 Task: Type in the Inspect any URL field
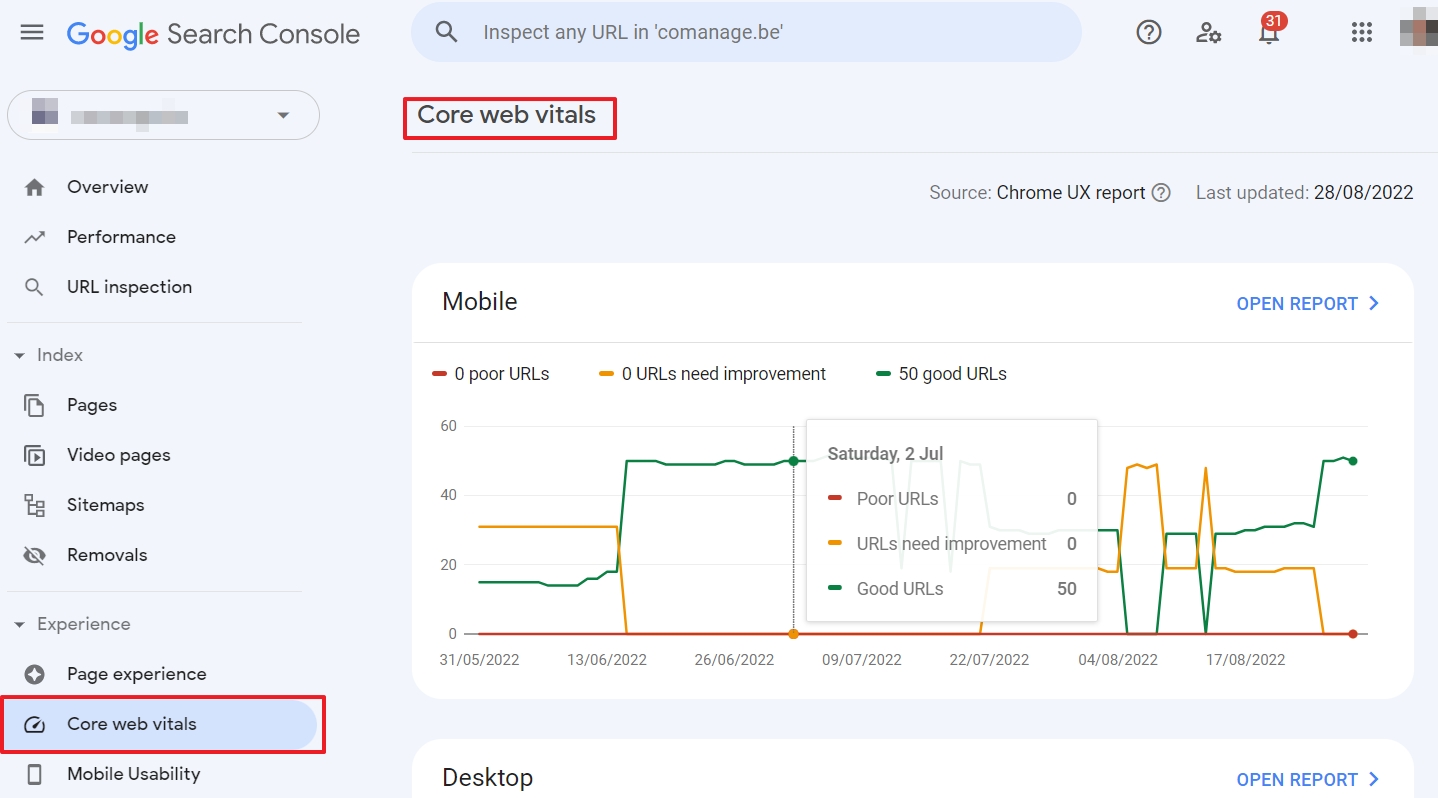click(x=746, y=32)
